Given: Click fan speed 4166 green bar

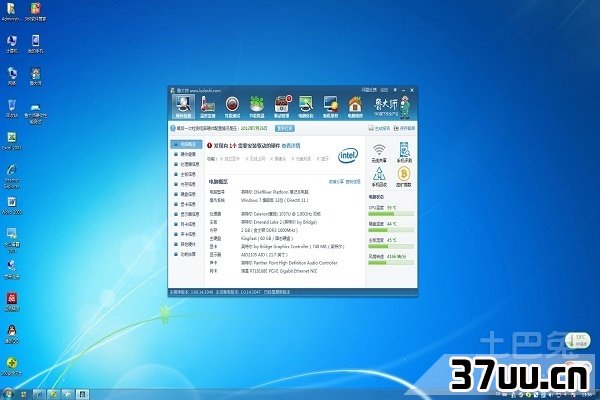Looking at the screenshot, I should pyautogui.click(x=391, y=263).
